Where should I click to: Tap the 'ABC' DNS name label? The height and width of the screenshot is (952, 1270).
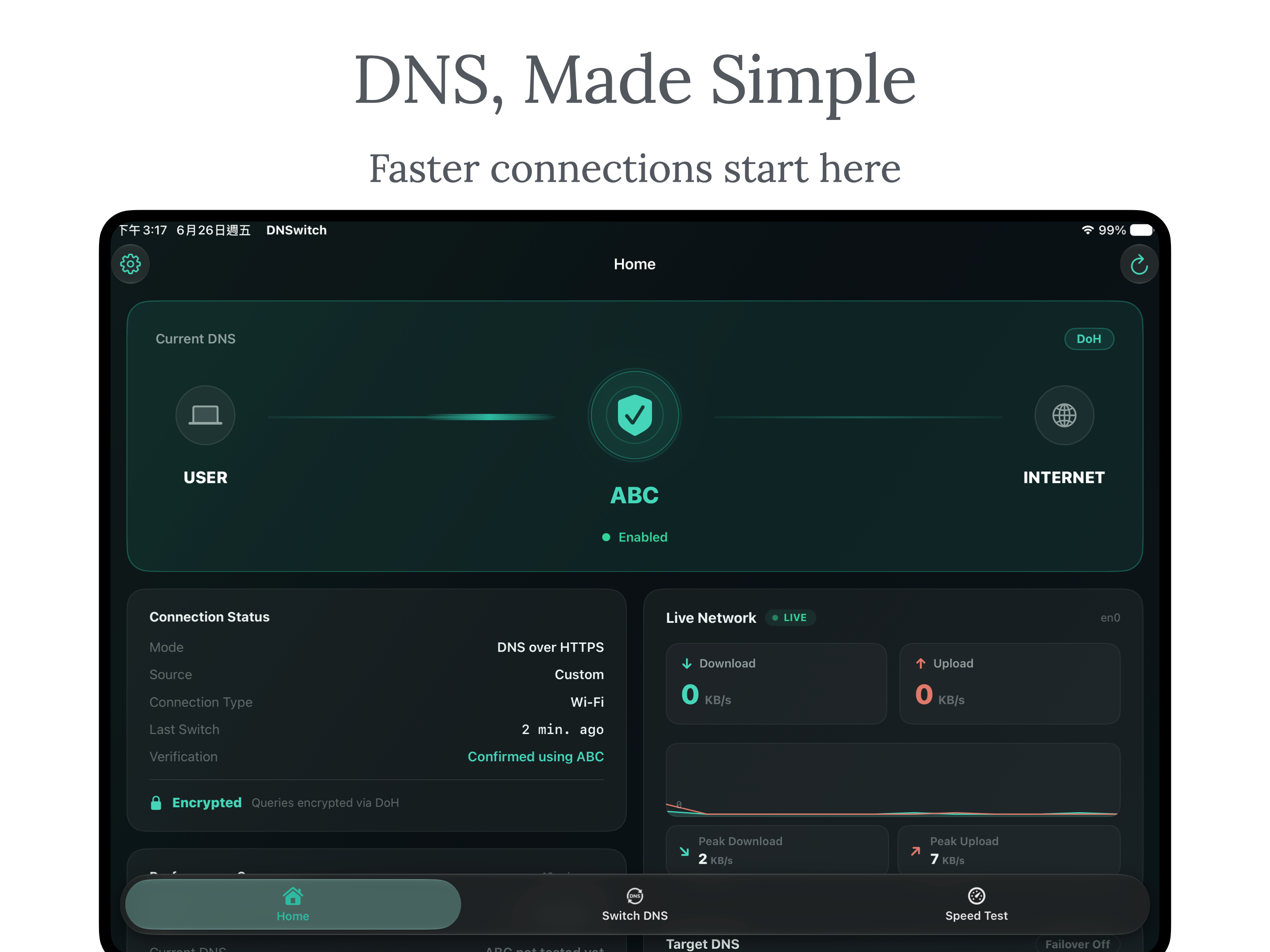click(635, 495)
